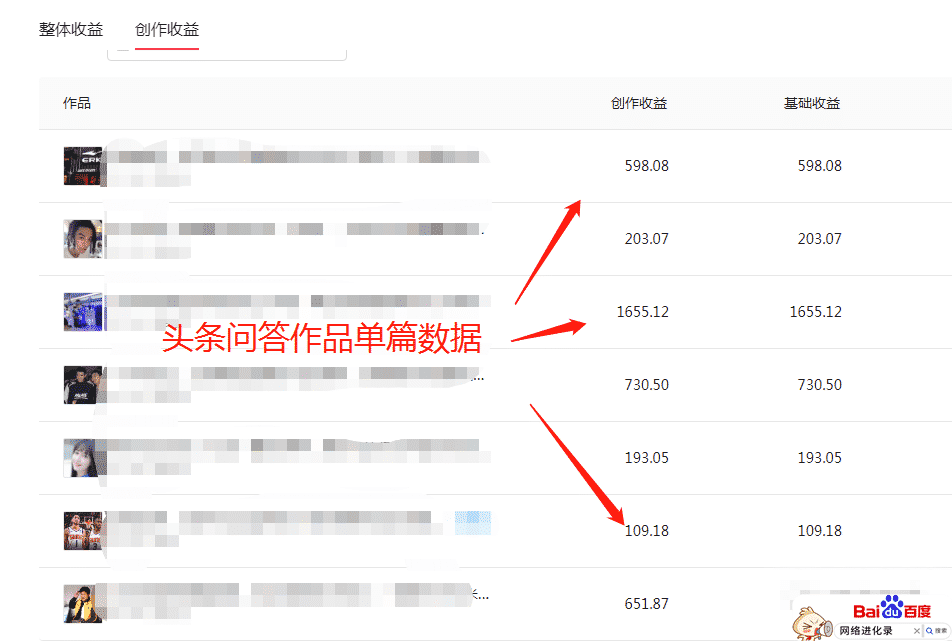Click the 基础收益 column header

[x=812, y=103]
